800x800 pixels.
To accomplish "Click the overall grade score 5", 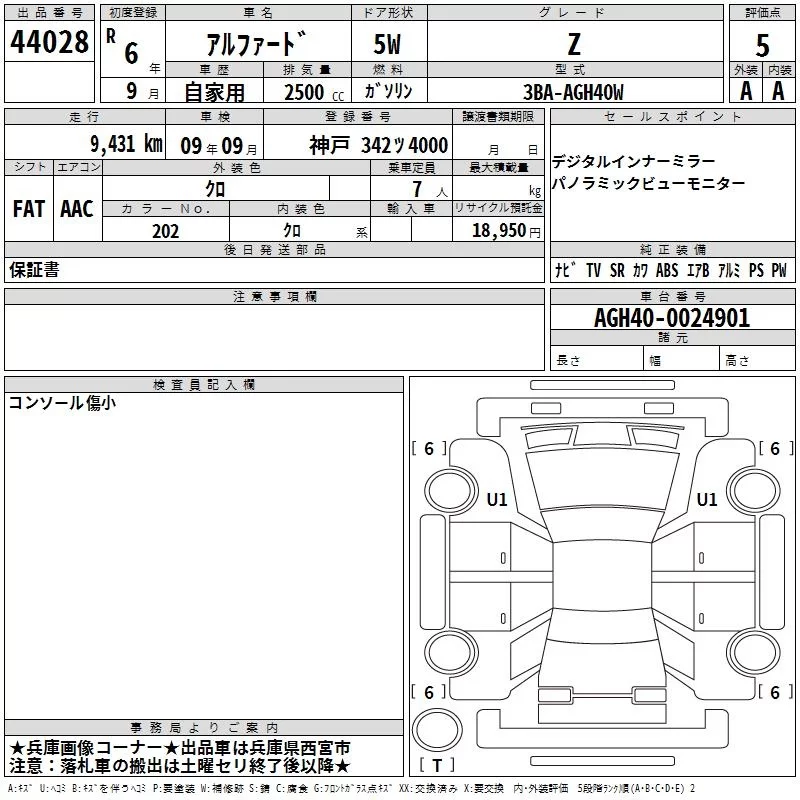I will pyautogui.click(x=762, y=45).
